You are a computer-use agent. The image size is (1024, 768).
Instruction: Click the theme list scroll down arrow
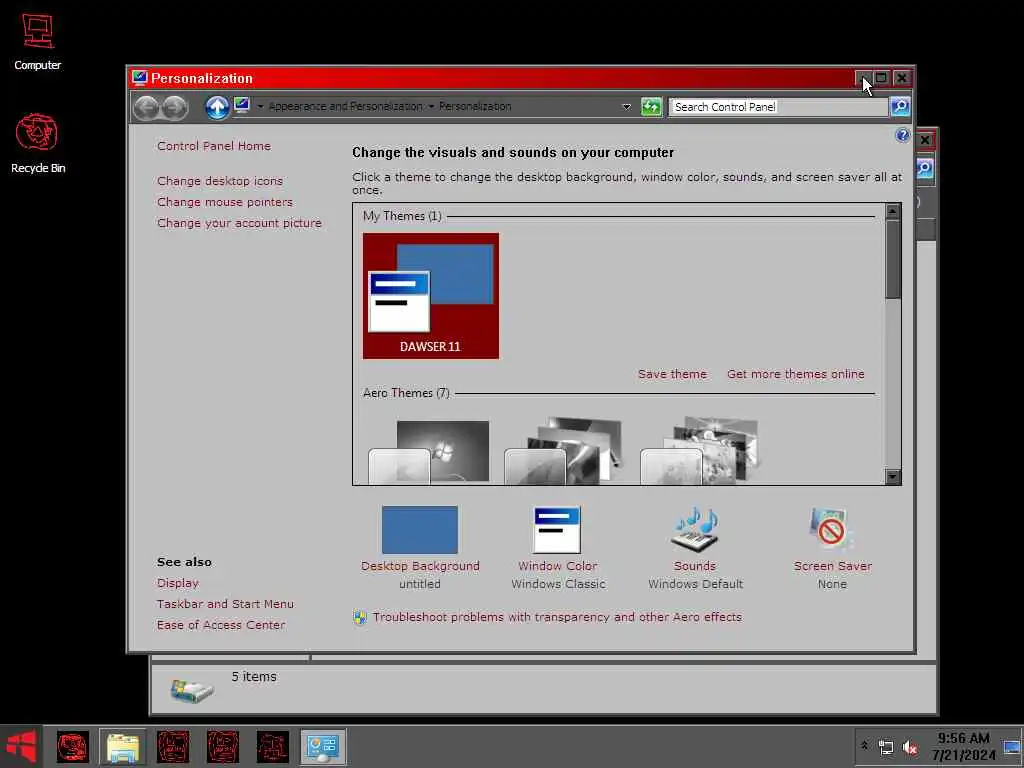(892, 477)
